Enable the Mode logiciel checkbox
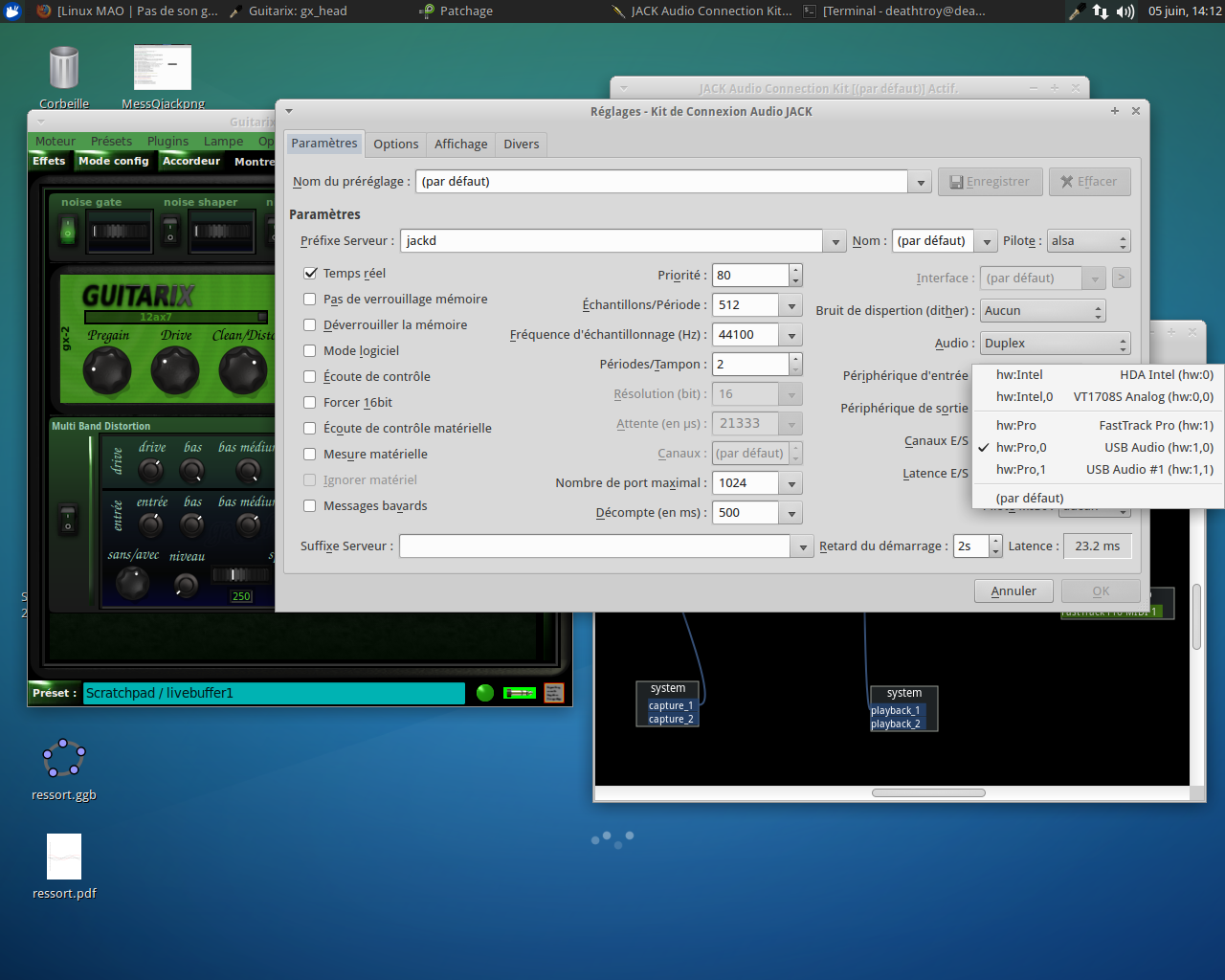This screenshot has height=980, width=1225. coord(310,350)
